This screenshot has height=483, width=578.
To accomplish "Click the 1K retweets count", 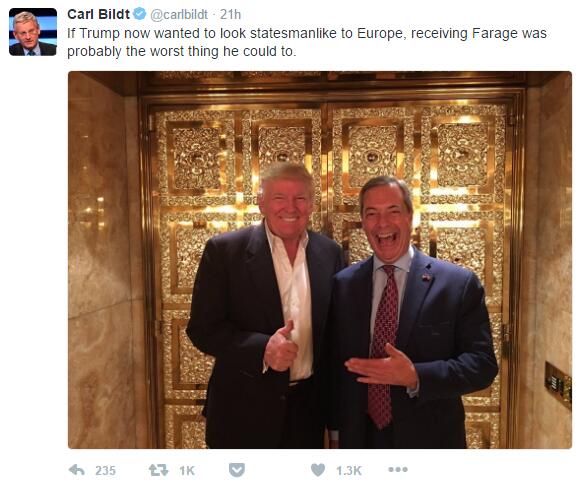I will pyautogui.click(x=187, y=470).
